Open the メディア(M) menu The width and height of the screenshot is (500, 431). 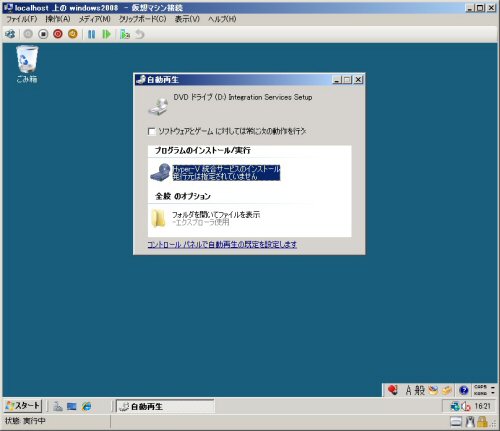pos(94,19)
